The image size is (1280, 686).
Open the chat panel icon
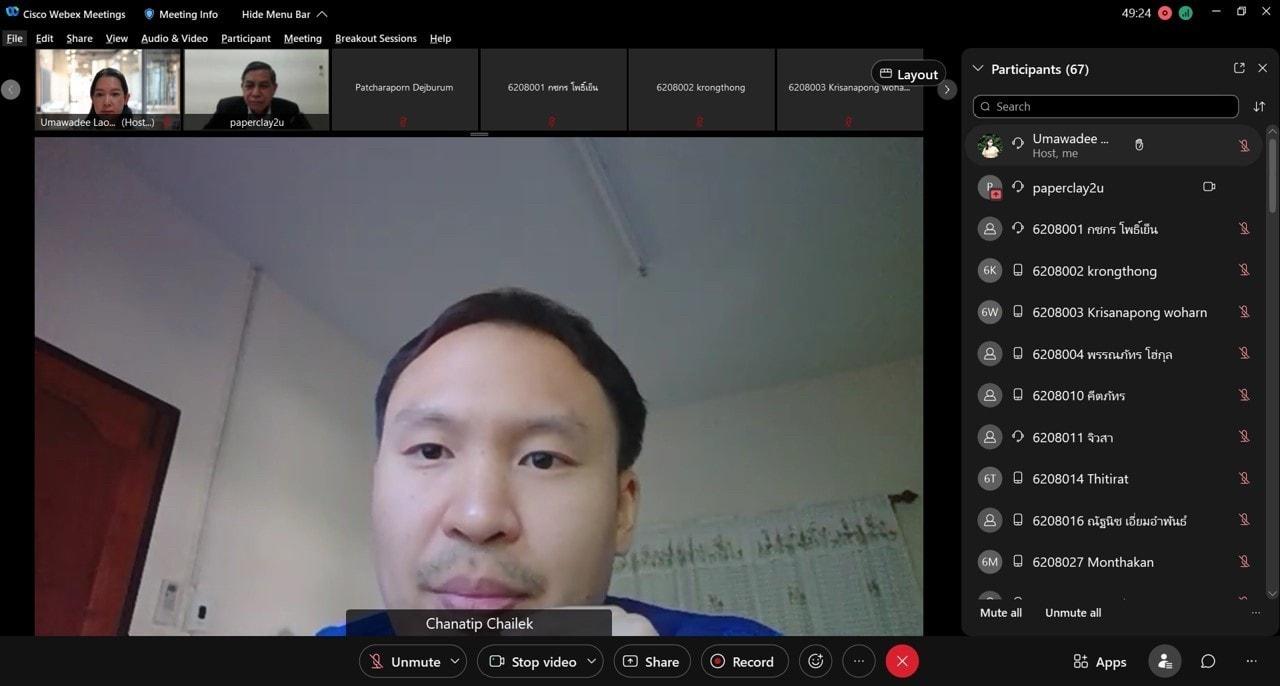coord(1208,661)
